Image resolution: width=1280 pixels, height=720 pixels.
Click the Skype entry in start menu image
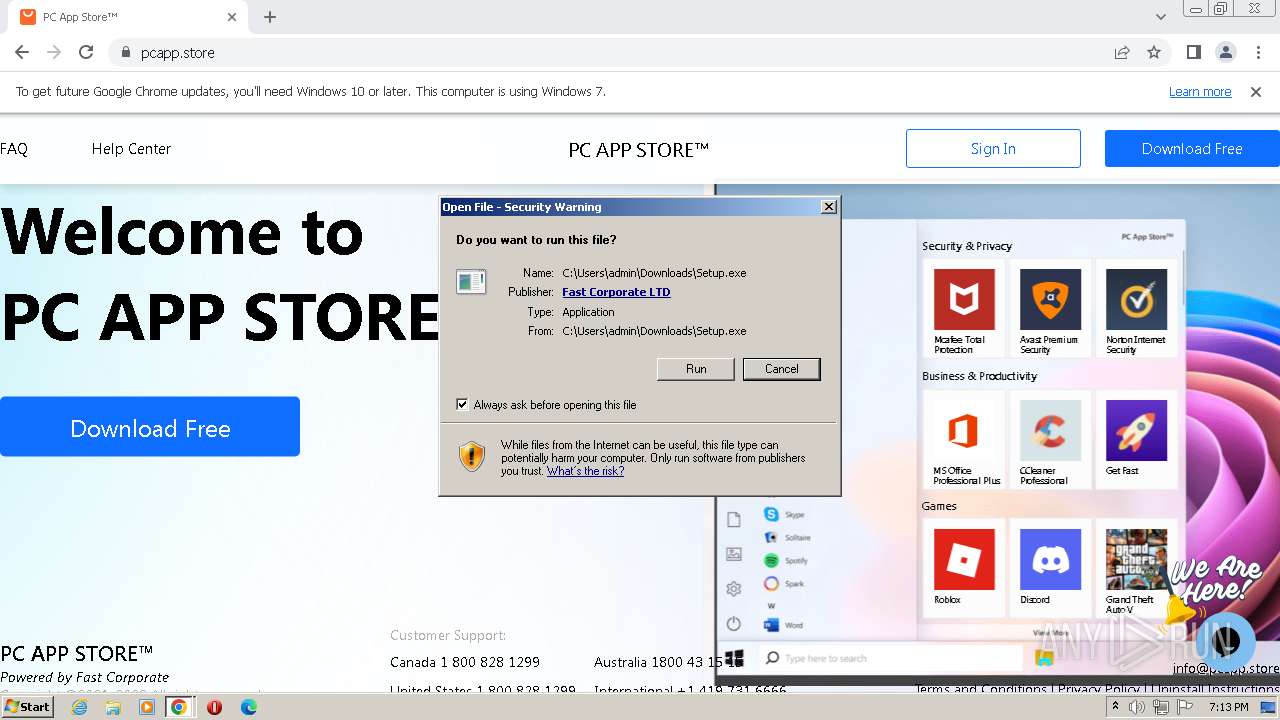(785, 514)
